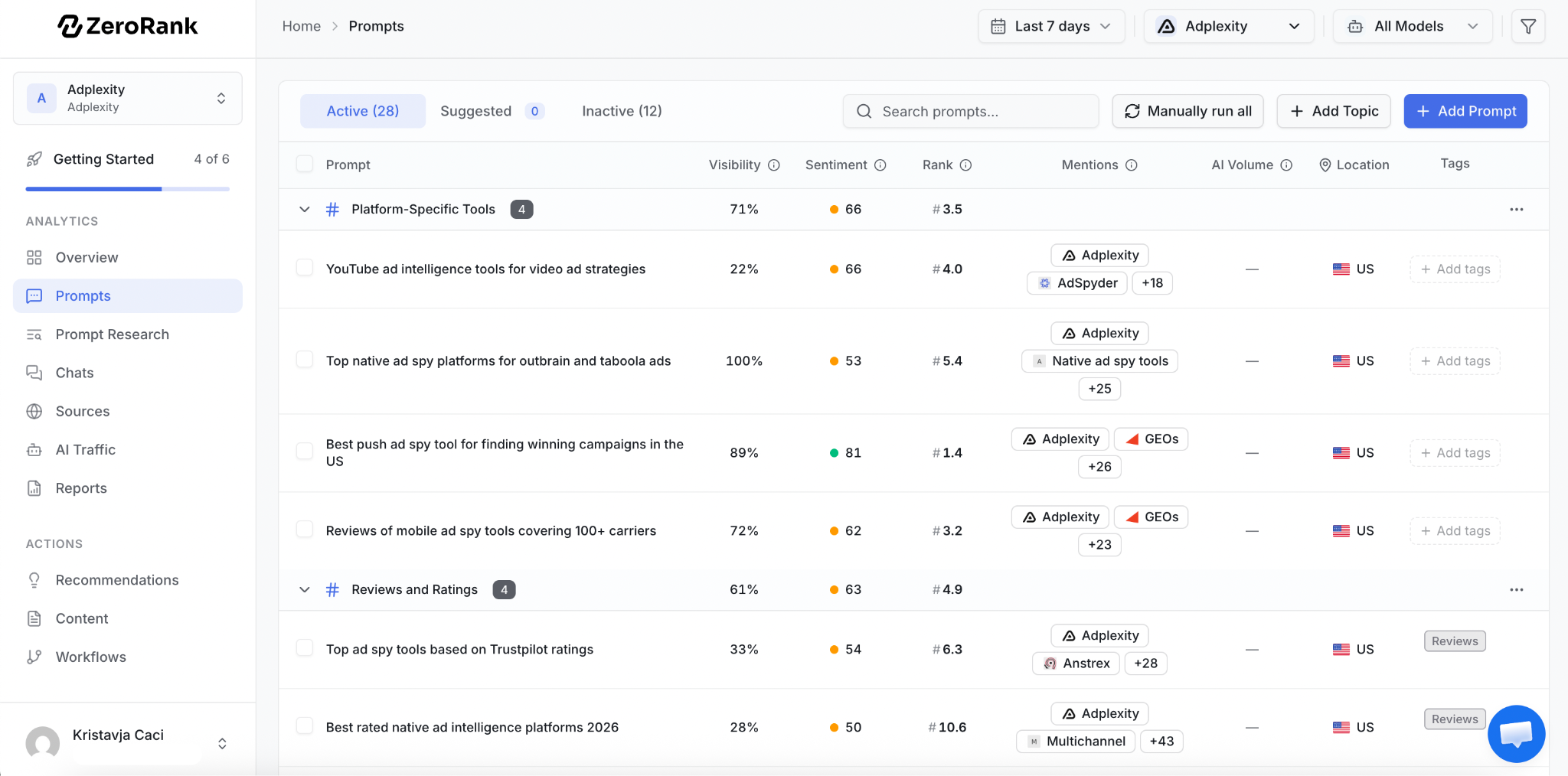Click the Sources globe icon
Image resolution: width=1568 pixels, height=776 pixels.
coord(34,412)
